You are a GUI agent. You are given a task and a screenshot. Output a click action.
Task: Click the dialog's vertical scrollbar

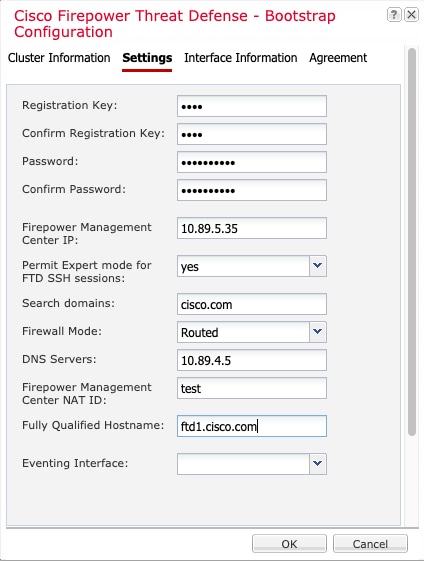point(412,242)
